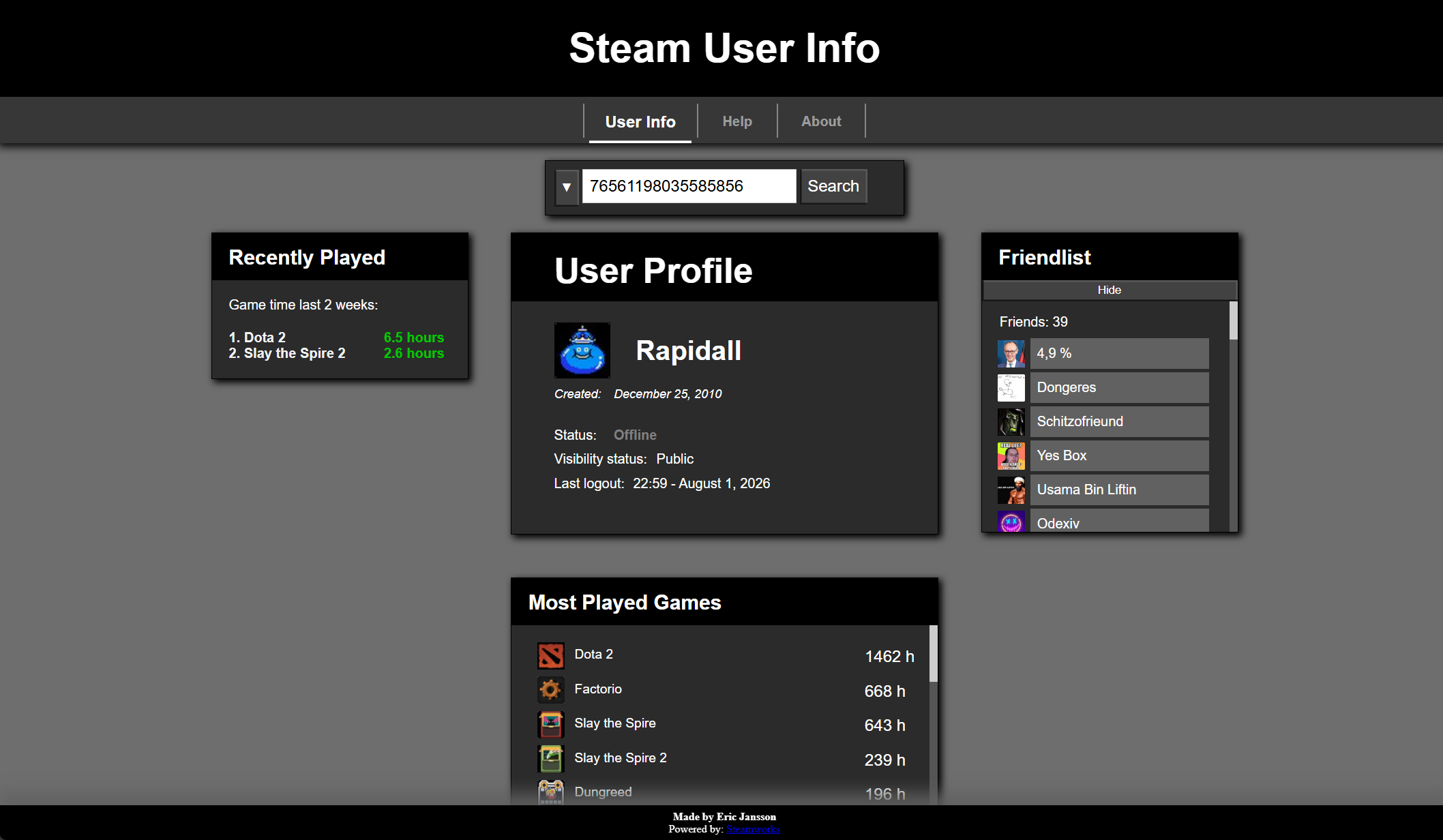1443x840 pixels.
Task: Click the Schitzofrieund friend avatar
Action: [x=1011, y=422]
